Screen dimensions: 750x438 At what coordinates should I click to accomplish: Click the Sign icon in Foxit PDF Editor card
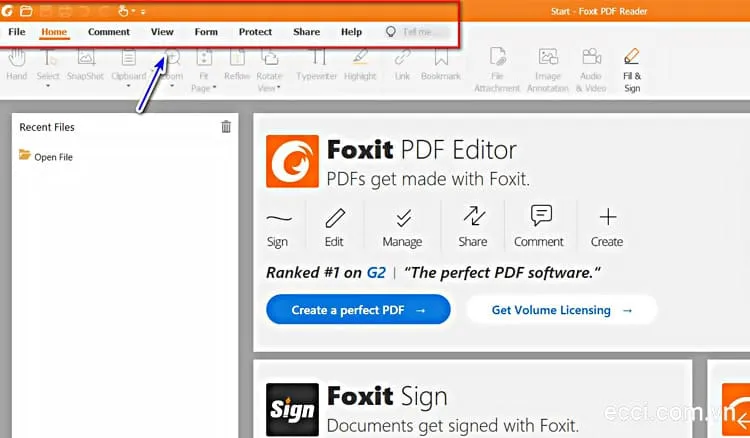[278, 219]
